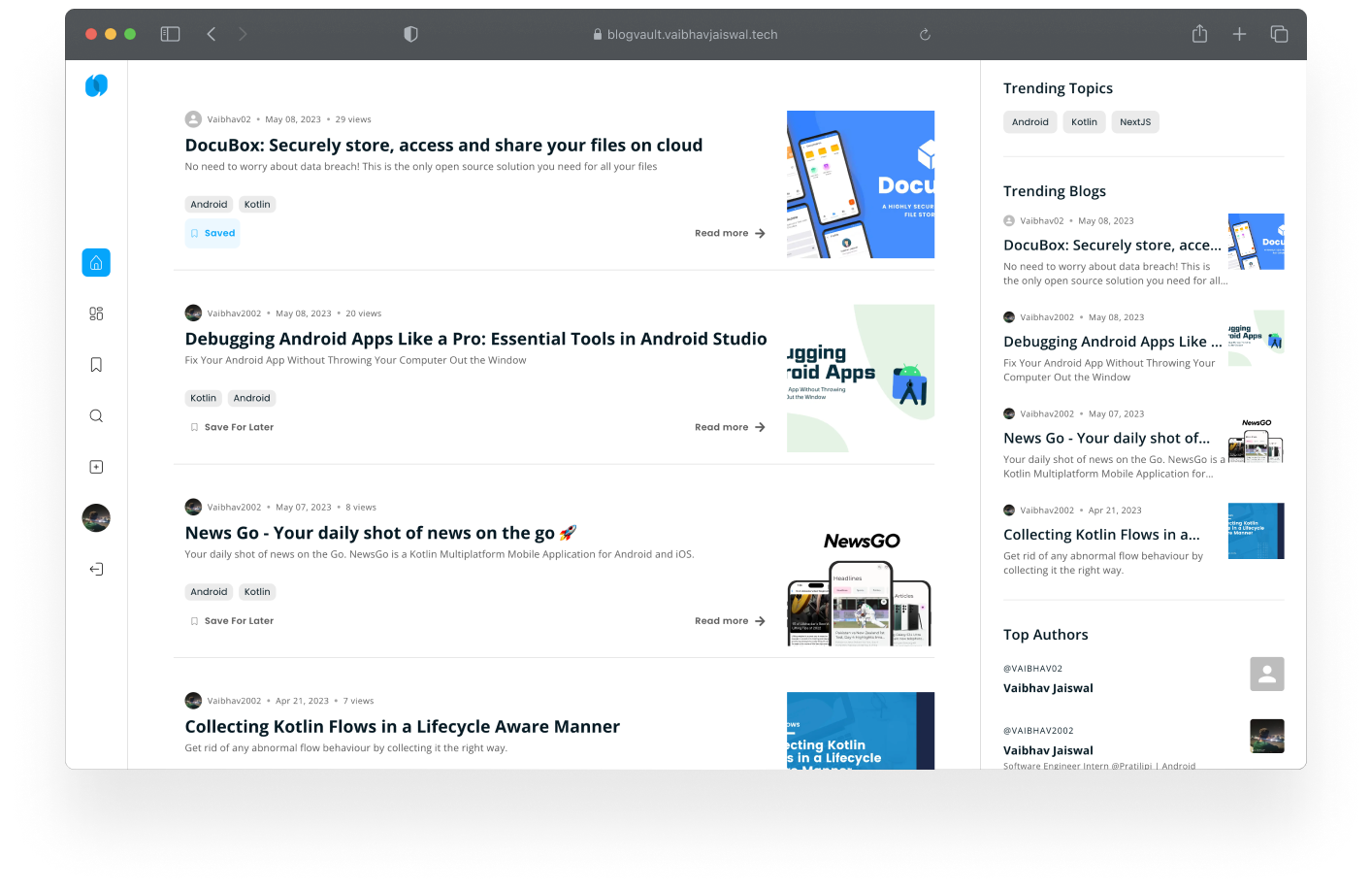Viewport: 1372px width, 891px height.
Task: Click Read more on the News Go post
Action: tap(730, 620)
